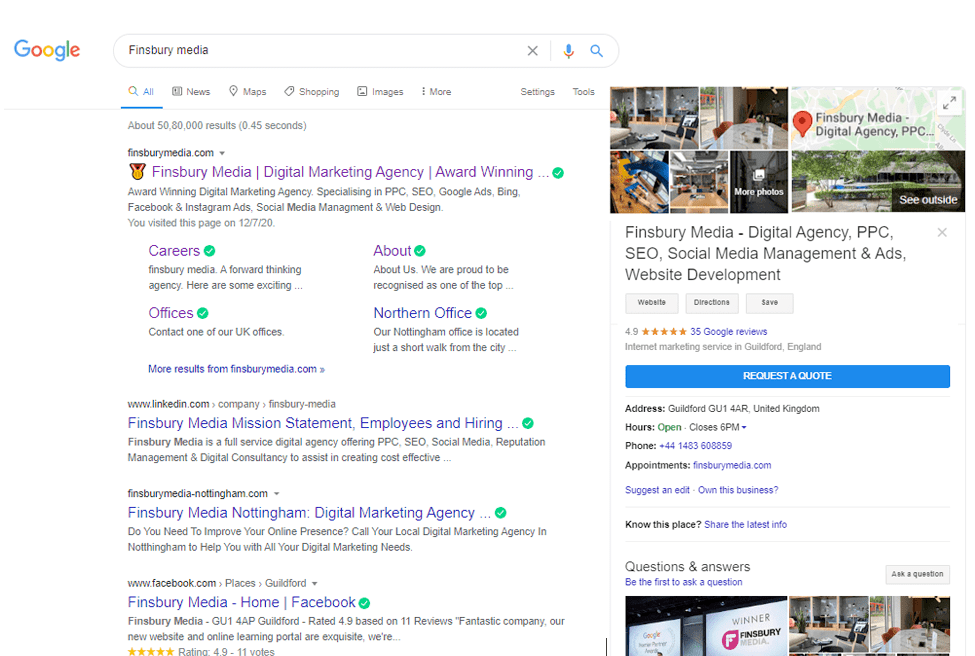
Task: Open More photos thumbnail
Action: pos(759,182)
